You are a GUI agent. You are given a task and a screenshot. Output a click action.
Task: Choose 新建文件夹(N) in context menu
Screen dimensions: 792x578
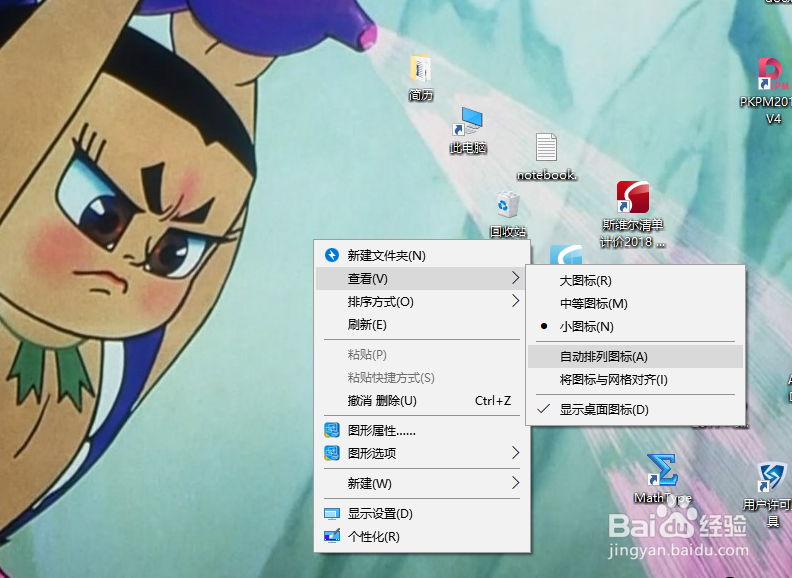(x=422, y=256)
